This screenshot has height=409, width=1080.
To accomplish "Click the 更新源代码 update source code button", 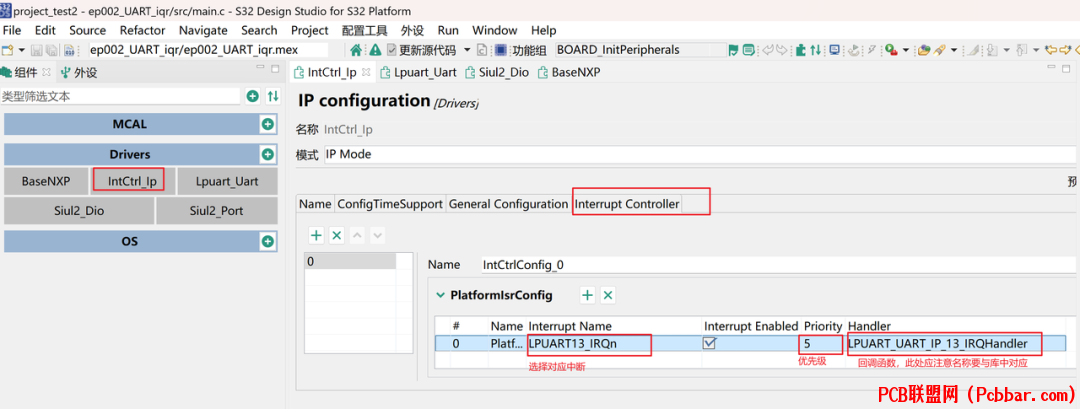I will click(x=421, y=50).
